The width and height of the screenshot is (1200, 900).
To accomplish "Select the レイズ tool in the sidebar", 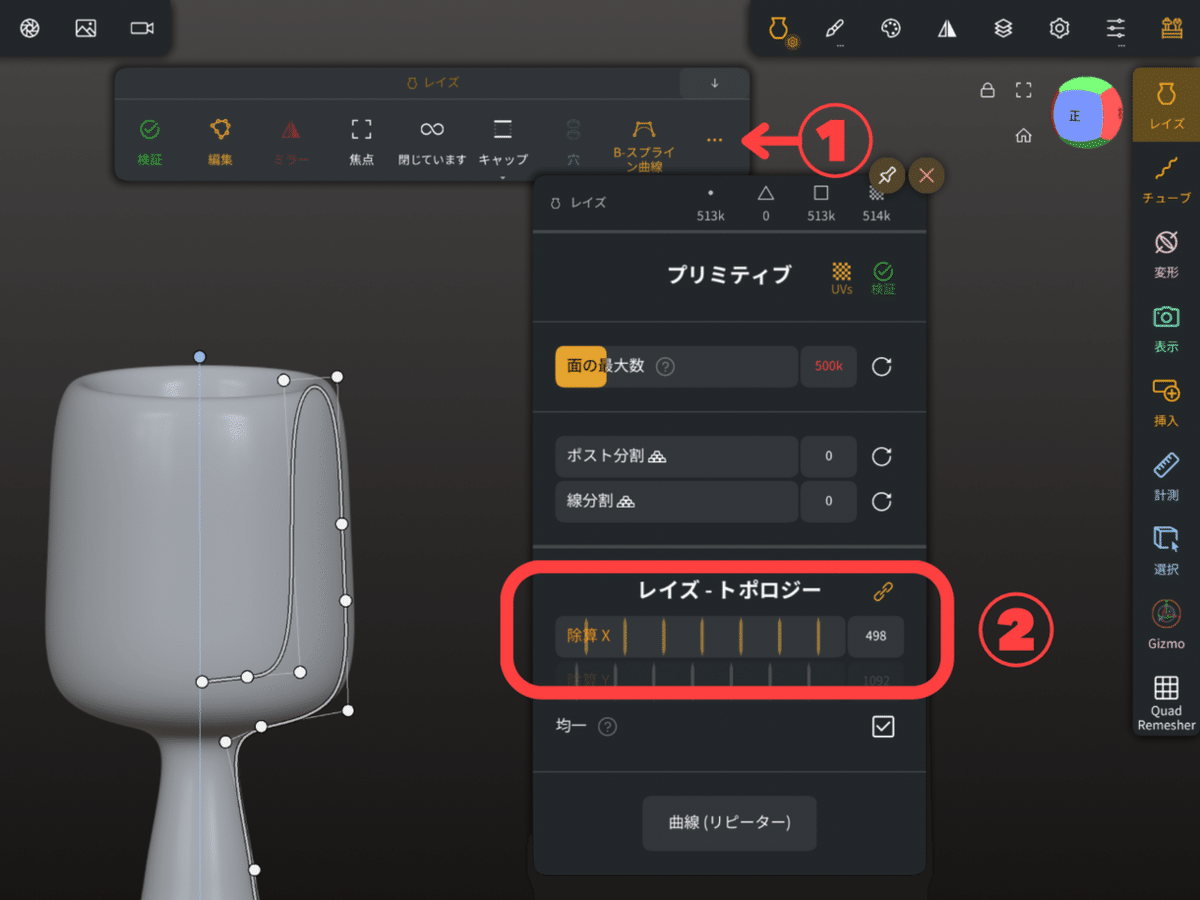I will (1166, 105).
